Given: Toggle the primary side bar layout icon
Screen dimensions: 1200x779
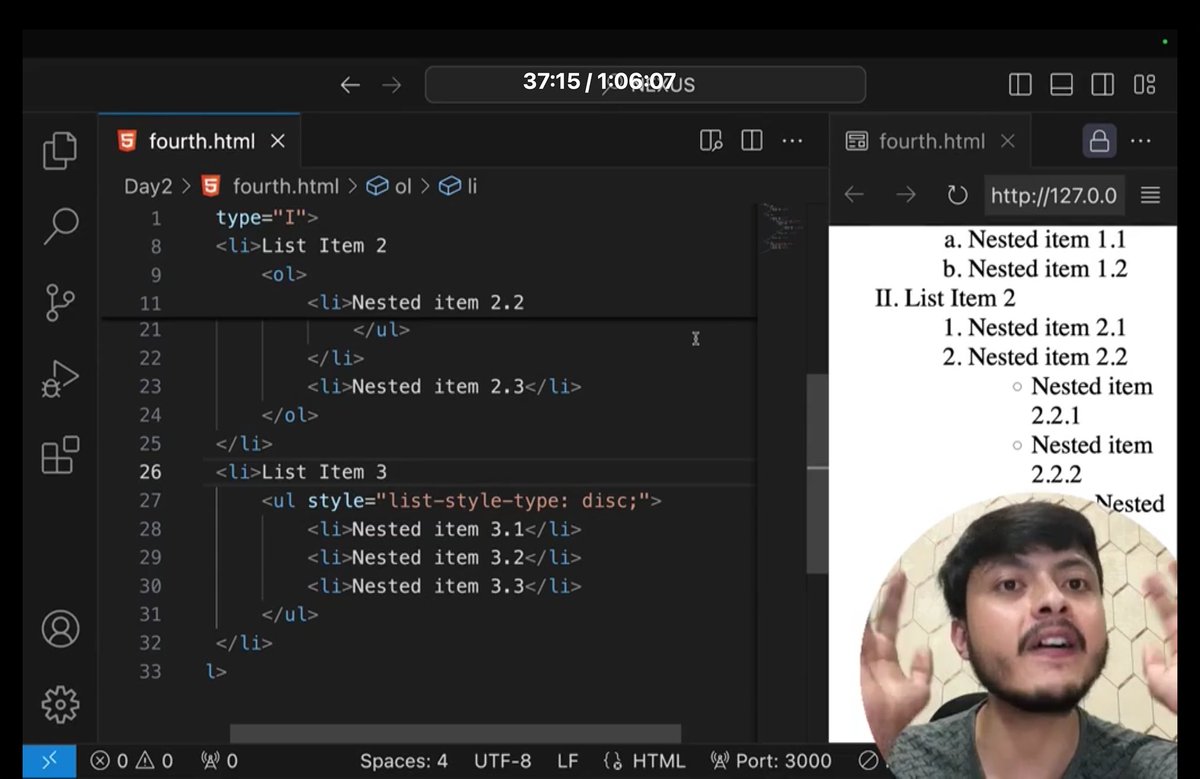Looking at the screenshot, I should pyautogui.click(x=1020, y=85).
